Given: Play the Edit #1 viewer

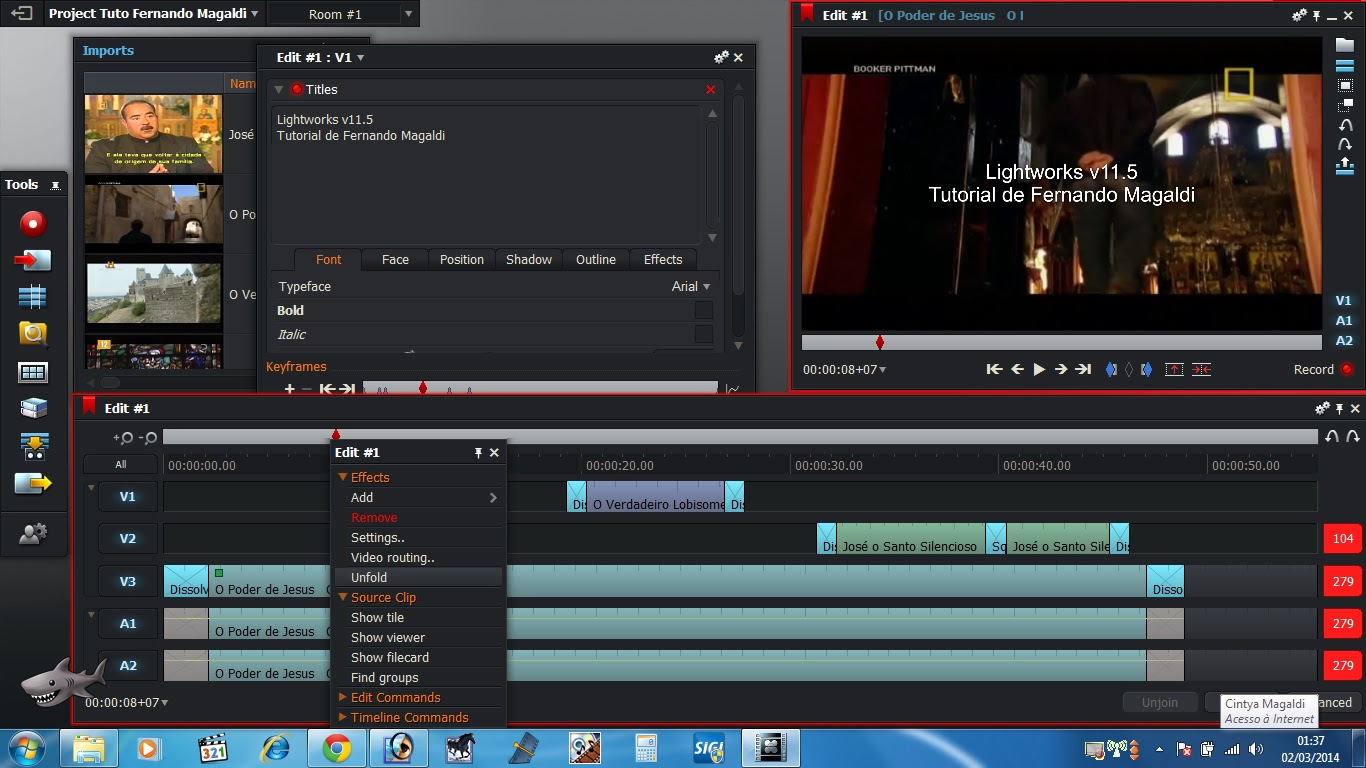Looking at the screenshot, I should pos(1039,369).
